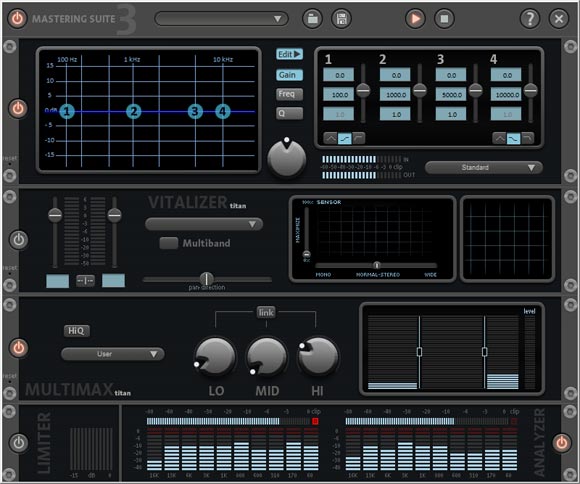
Task: Select peak filter shape for band 4
Action: pos(499,138)
